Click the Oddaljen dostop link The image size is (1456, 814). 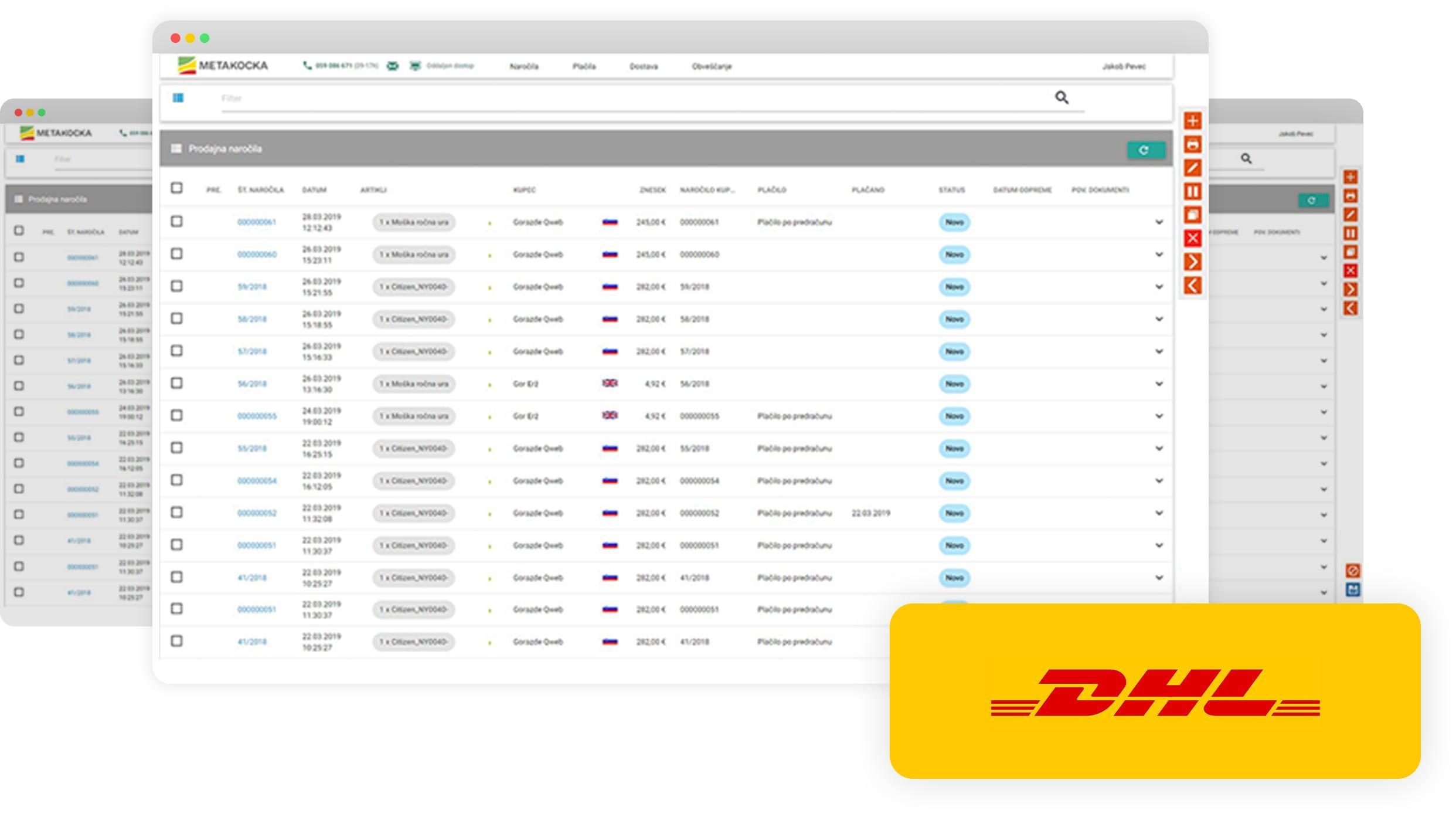450,66
